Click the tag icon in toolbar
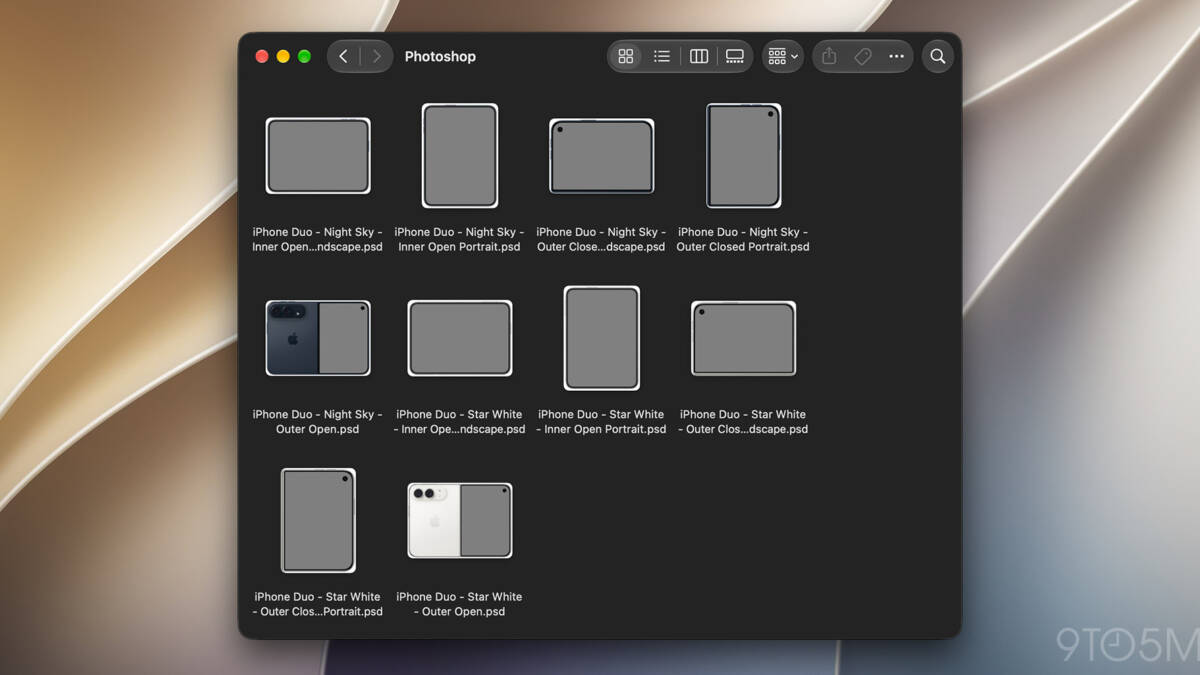Screen dimensions: 1200x675 863,57
